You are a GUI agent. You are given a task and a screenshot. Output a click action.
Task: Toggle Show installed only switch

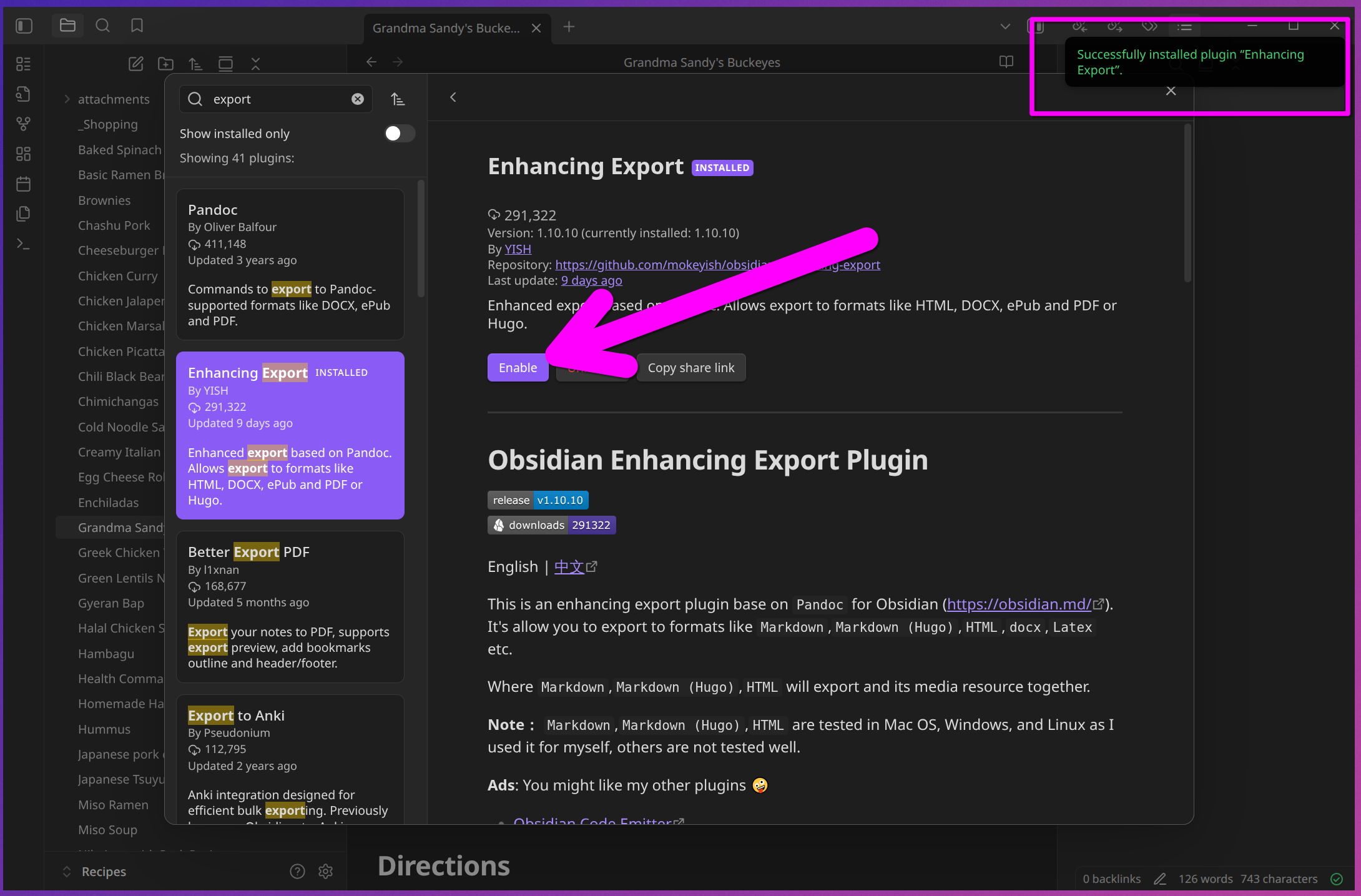[399, 134]
